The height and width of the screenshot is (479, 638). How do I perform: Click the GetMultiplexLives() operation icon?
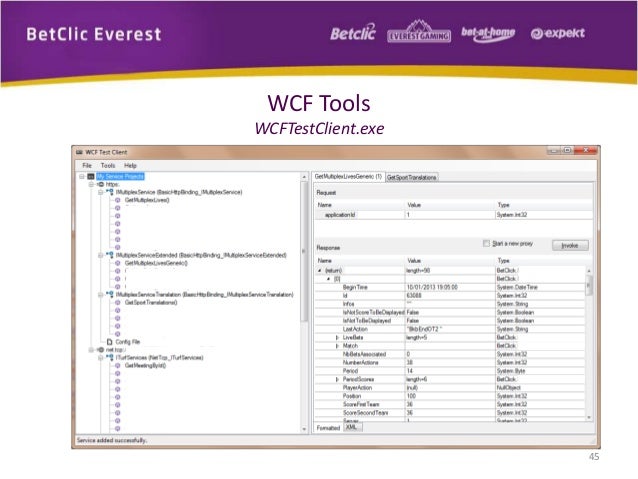click(x=118, y=200)
